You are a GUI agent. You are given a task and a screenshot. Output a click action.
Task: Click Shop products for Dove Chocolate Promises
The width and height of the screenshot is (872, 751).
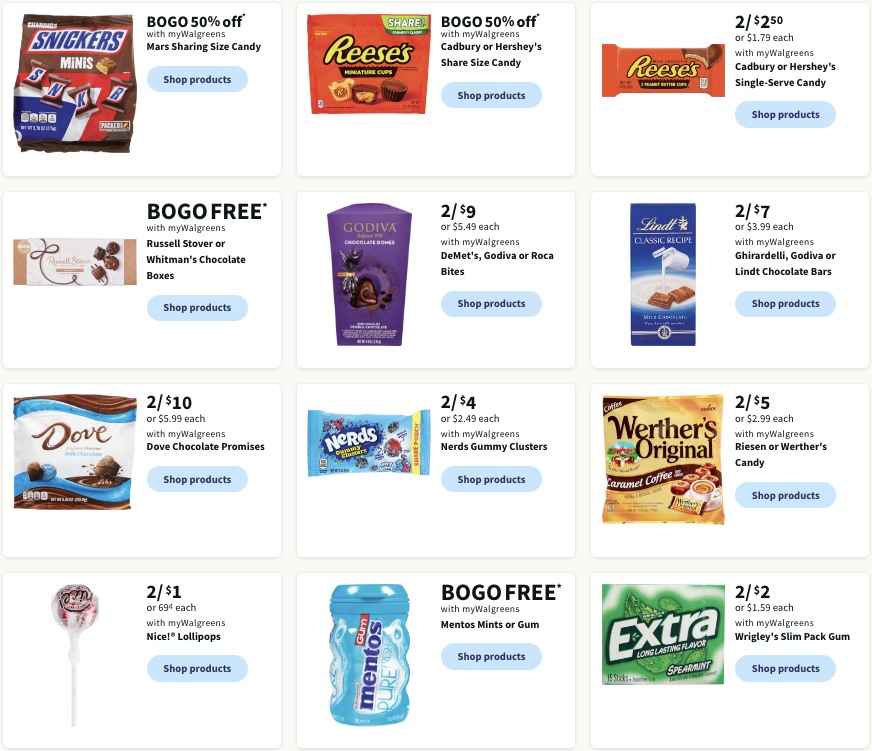coord(197,479)
